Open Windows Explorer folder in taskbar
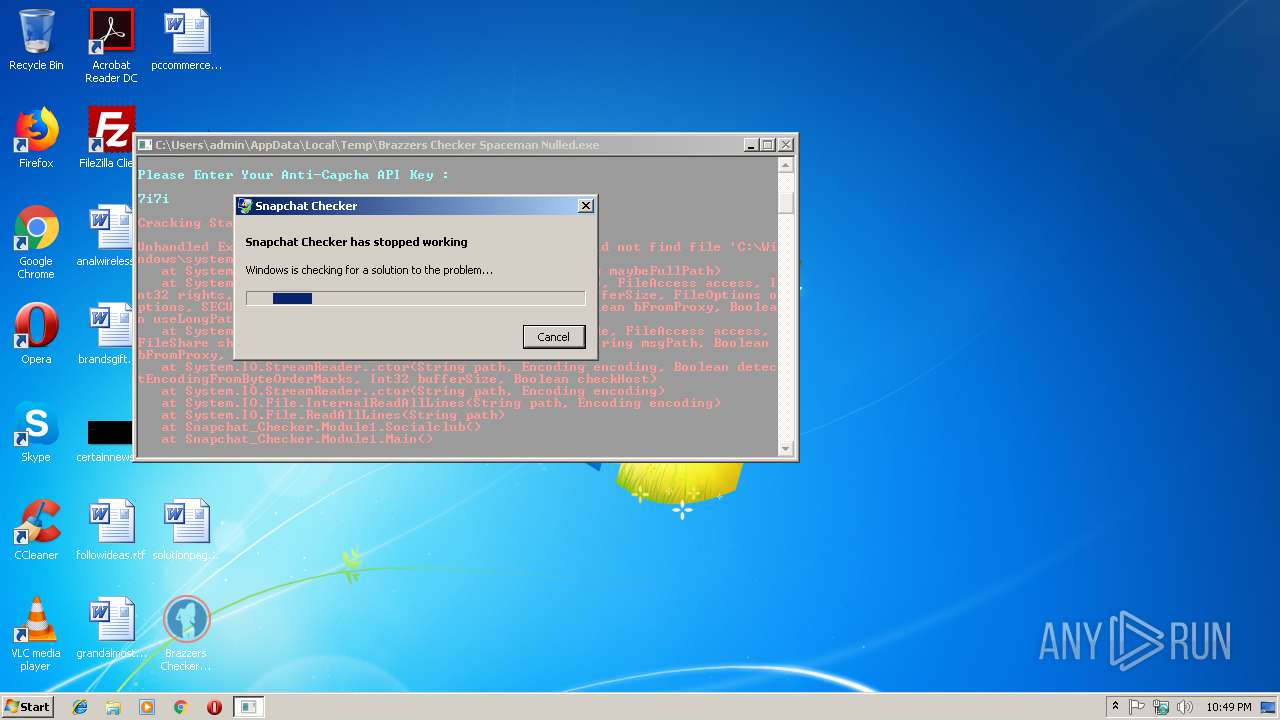Screen dimensions: 1280x720 (x=113, y=707)
